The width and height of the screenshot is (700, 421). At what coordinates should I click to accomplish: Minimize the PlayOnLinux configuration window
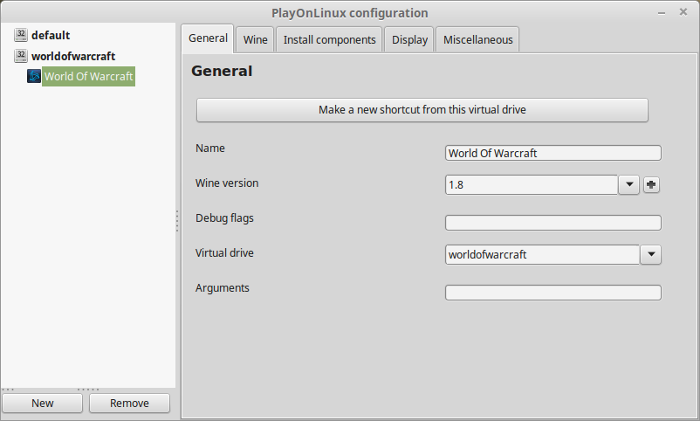(x=662, y=13)
